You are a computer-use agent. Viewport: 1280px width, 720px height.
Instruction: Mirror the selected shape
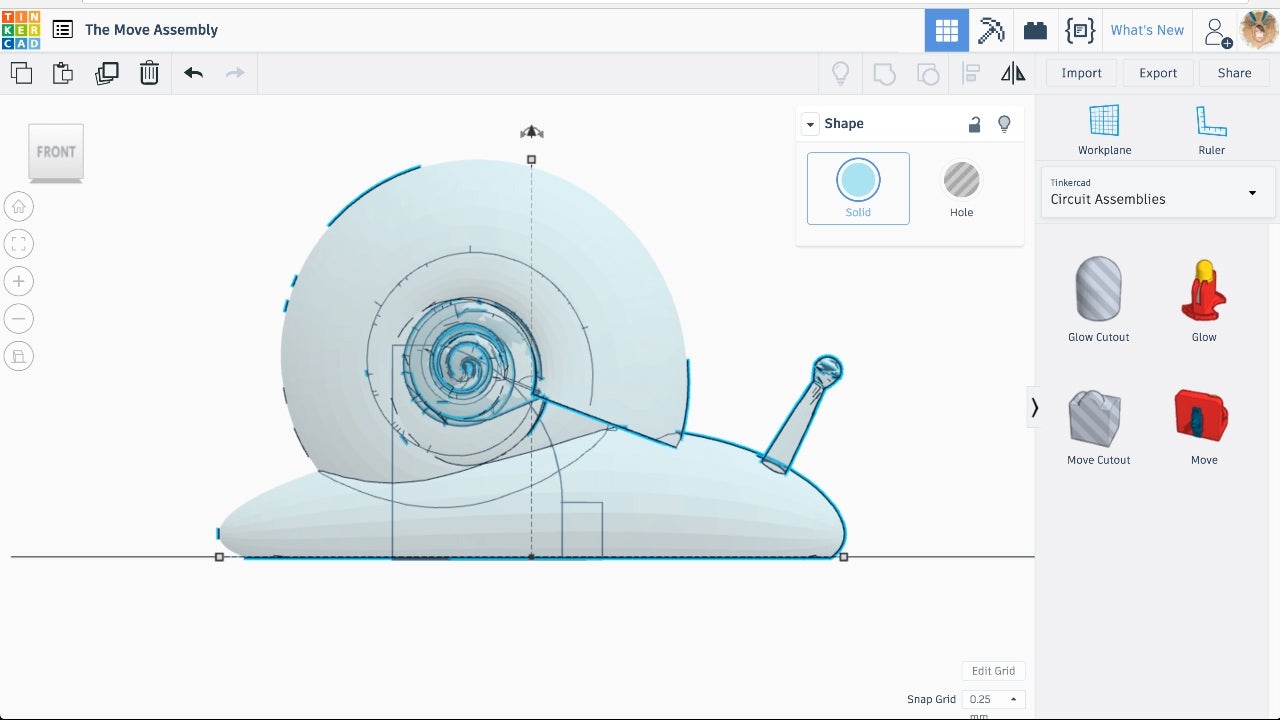coord(1013,73)
